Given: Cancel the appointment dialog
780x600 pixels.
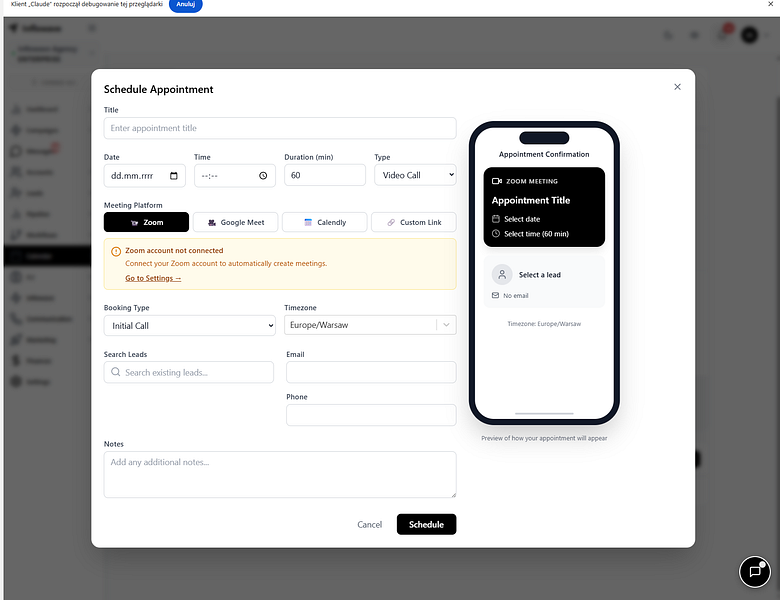Looking at the screenshot, I should point(370,524).
